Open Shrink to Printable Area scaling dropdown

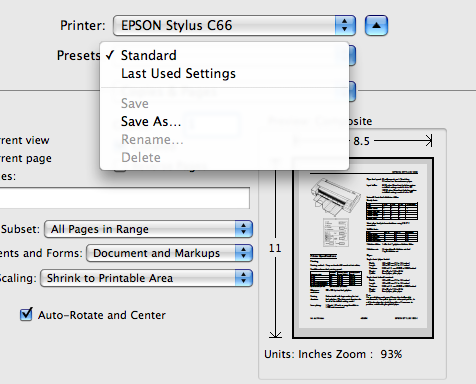click(x=146, y=278)
